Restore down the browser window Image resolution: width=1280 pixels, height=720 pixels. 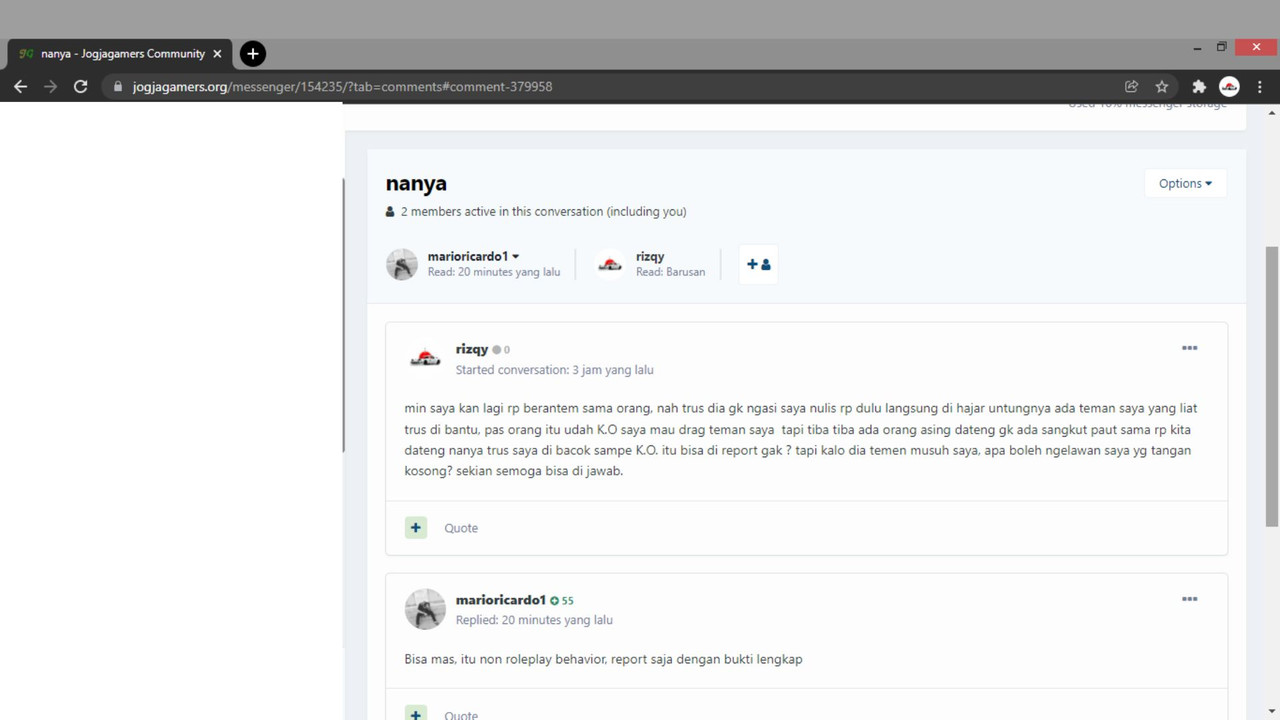[x=1221, y=47]
